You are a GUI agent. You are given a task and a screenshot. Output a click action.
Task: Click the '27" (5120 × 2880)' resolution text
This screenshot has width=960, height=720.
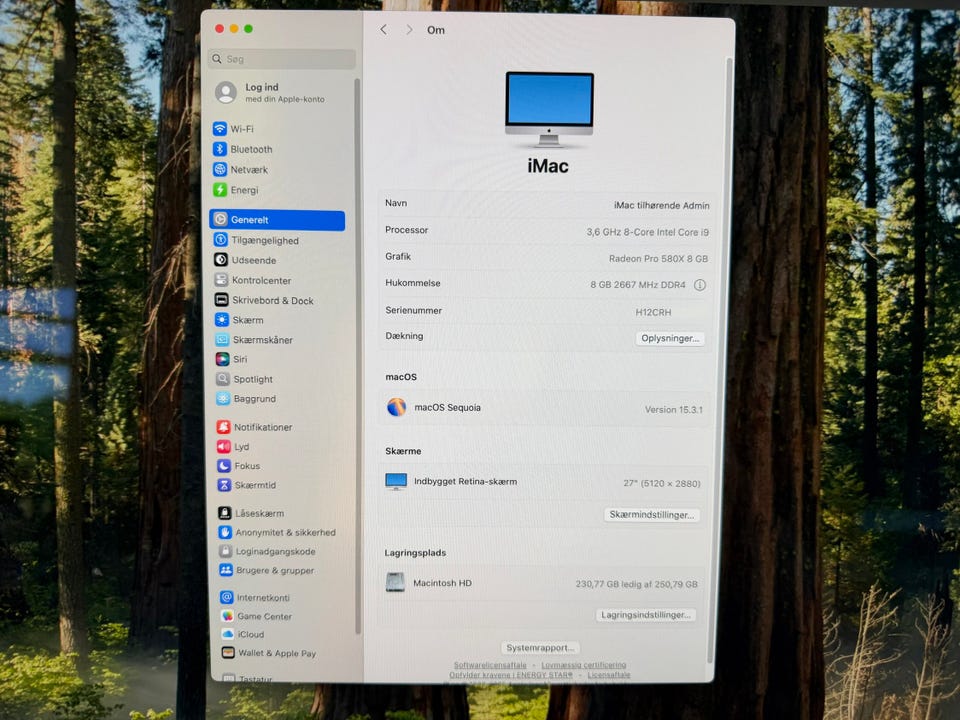[662, 483]
